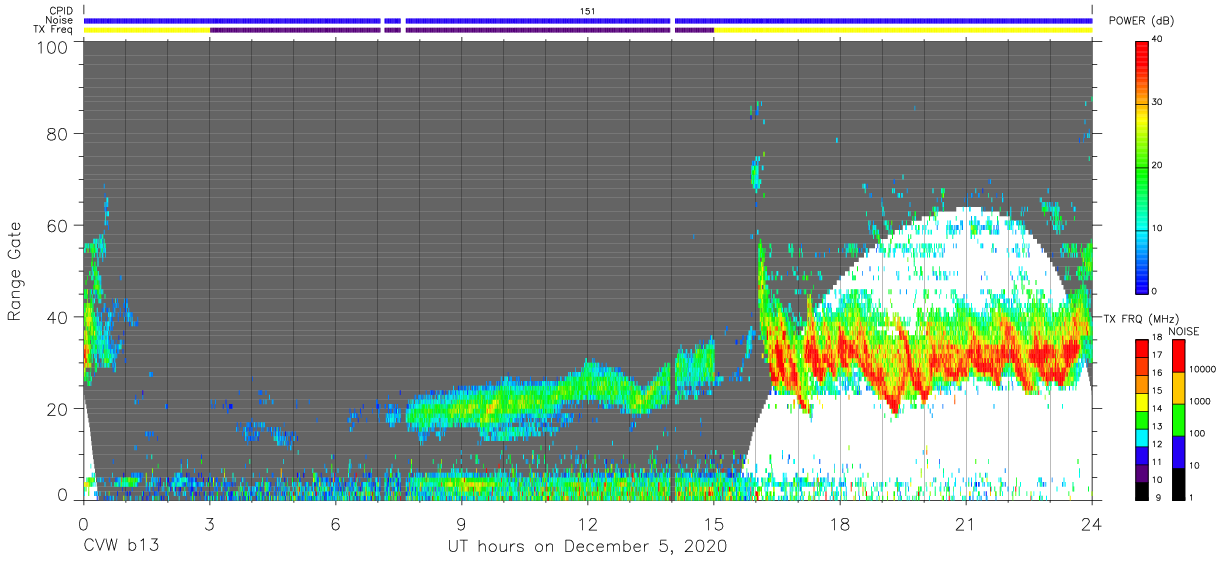Click the 1000 tick on noise legend
Screen dimensions: 1228x567
(1201, 401)
